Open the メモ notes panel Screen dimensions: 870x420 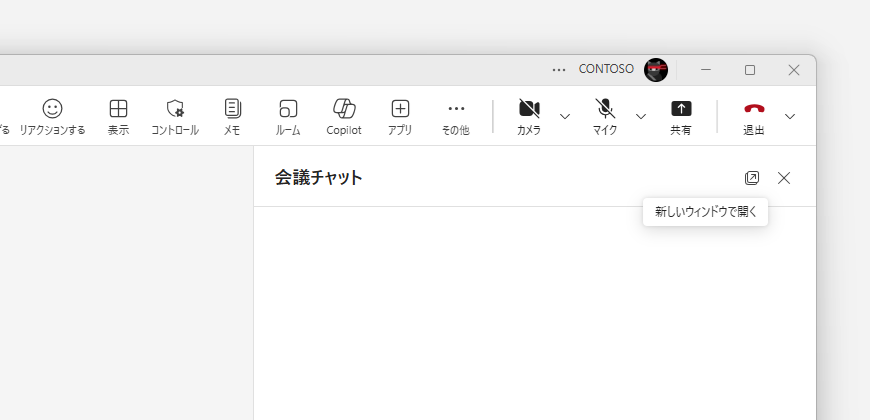coord(232,116)
